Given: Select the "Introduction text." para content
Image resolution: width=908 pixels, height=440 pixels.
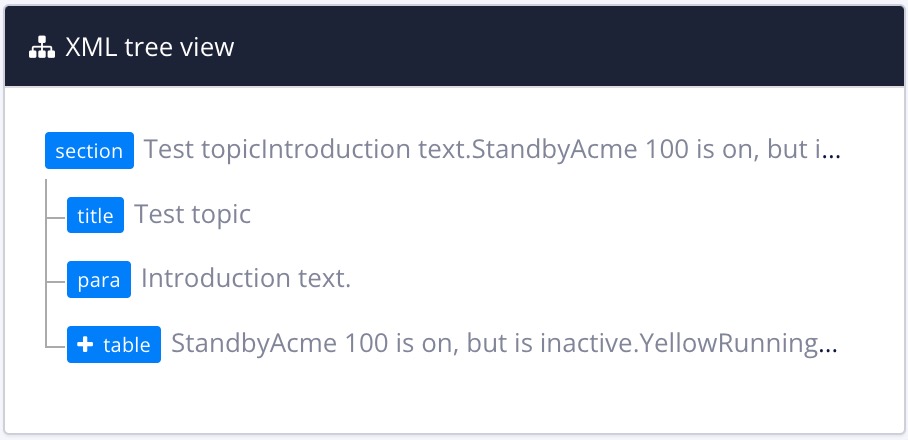Looking at the screenshot, I should pos(246,279).
